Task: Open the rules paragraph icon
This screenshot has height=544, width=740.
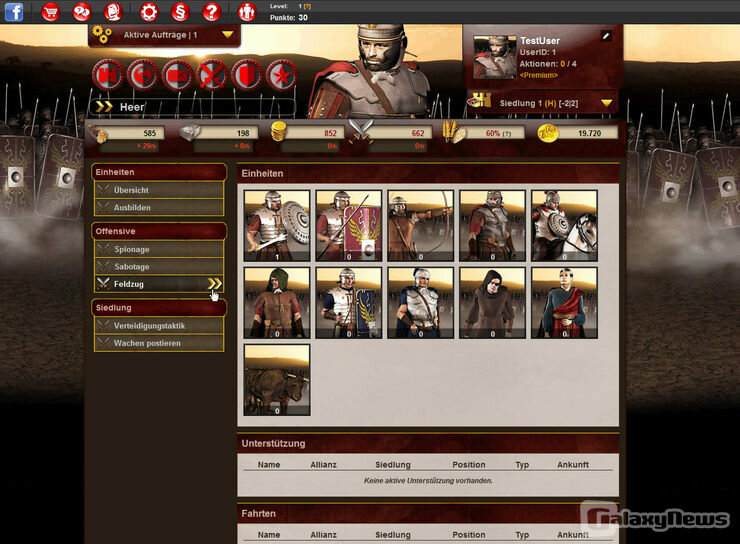Action: click(180, 12)
